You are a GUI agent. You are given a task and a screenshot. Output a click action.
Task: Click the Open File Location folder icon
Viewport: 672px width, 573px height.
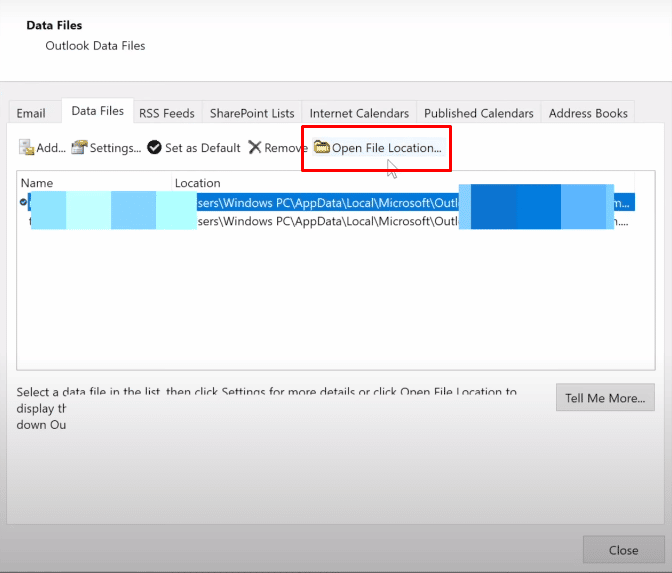321,147
